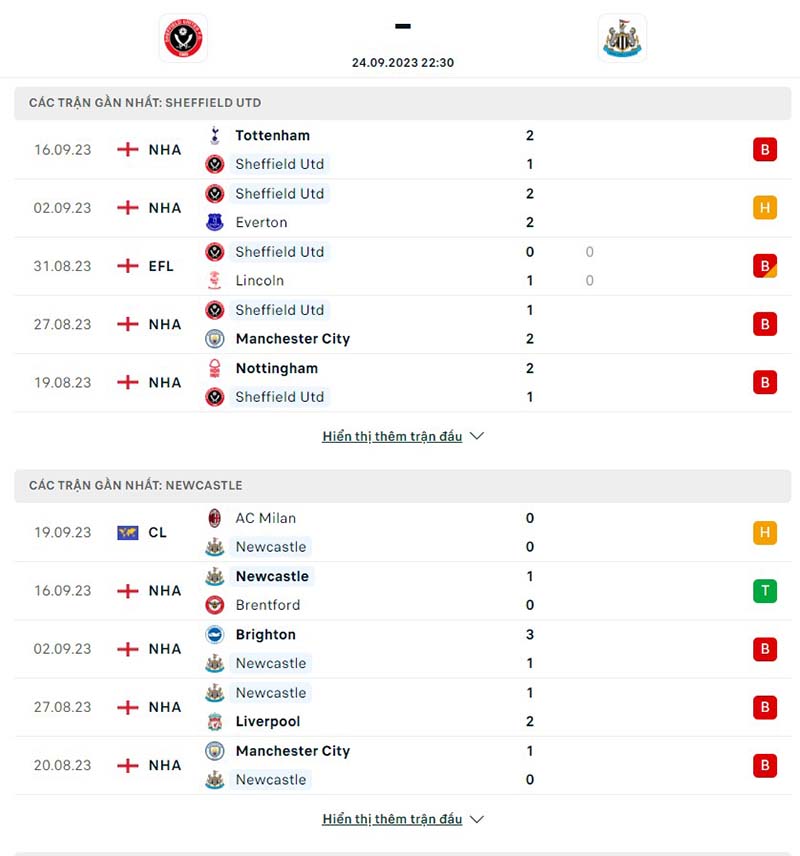Click the red B result badge for Tottenham match
Viewport: 800px width, 856px height.
click(765, 149)
